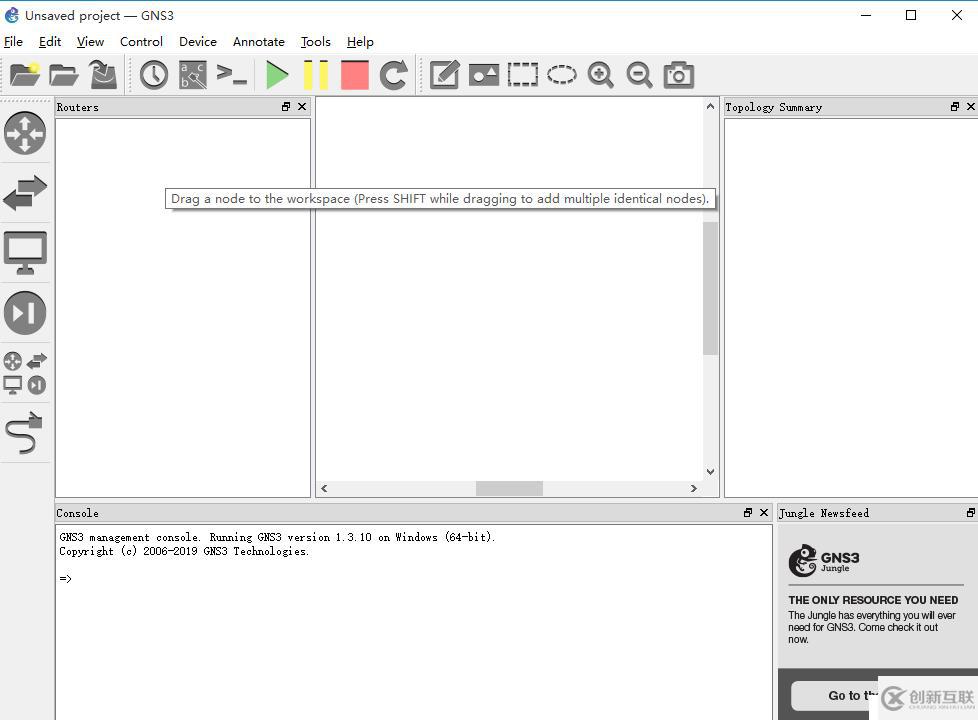Click into the console command prompt area
The image size is (978, 720).
click(414, 621)
